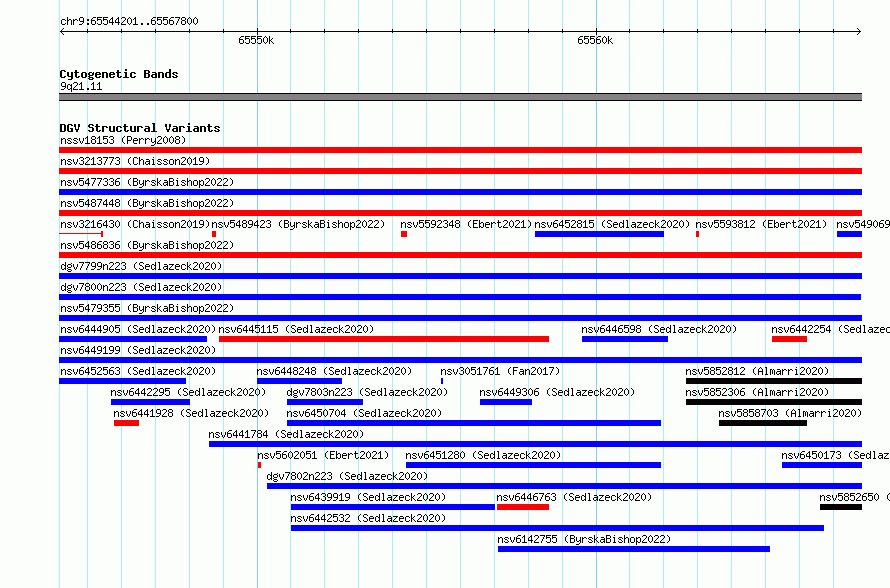Click the nsv3216430 (Chaisson2019) label

(135, 224)
